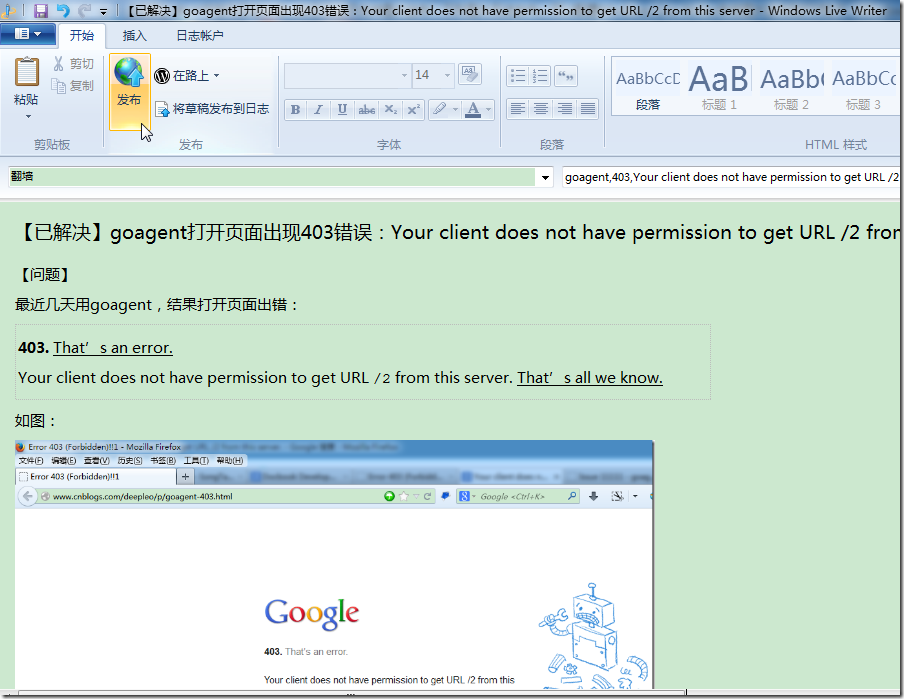Image resolution: width=904 pixels, height=699 pixels.
Task: Click the Redo arrow in title bar
Action: point(84,10)
